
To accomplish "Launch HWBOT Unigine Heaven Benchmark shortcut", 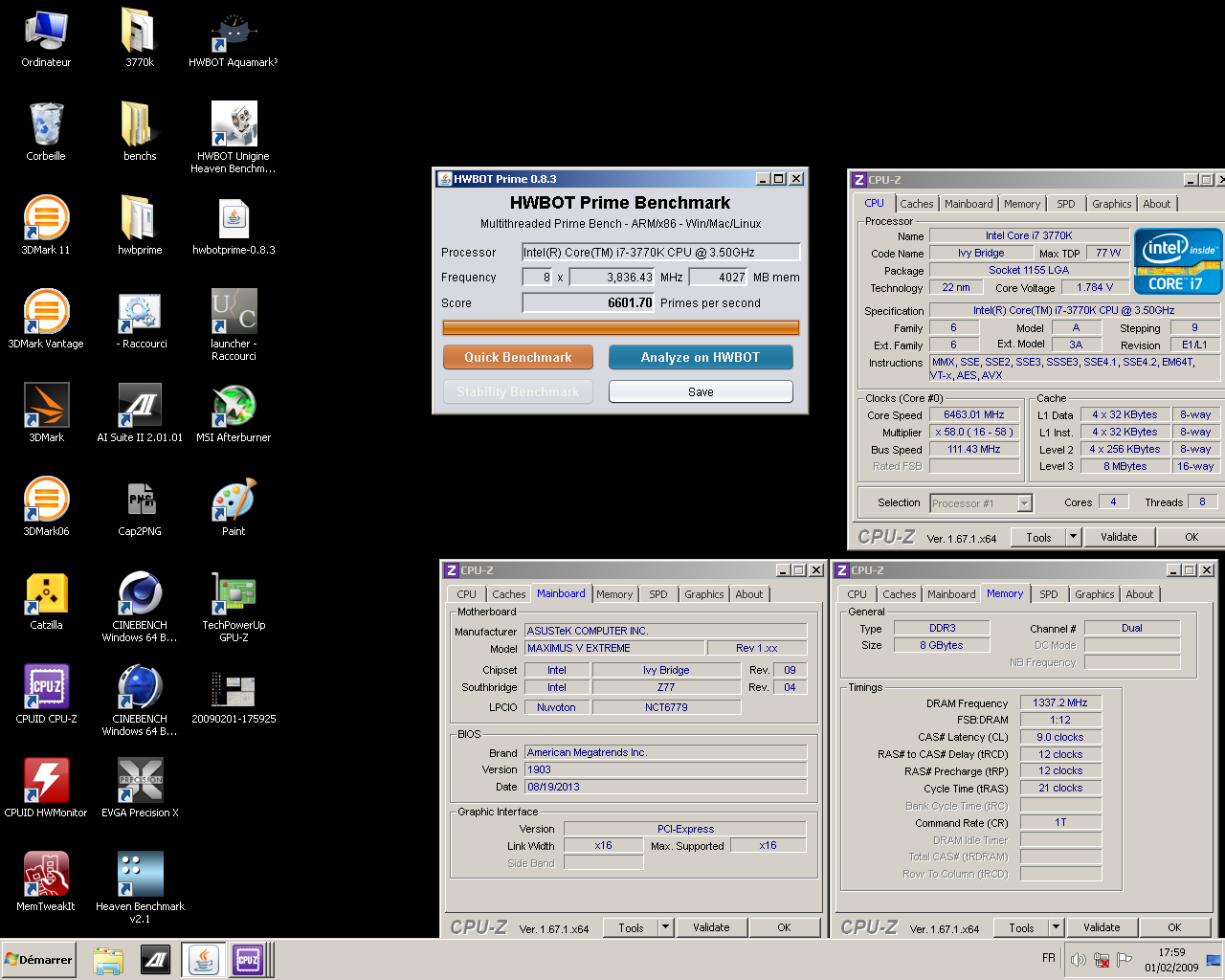I will point(234,137).
